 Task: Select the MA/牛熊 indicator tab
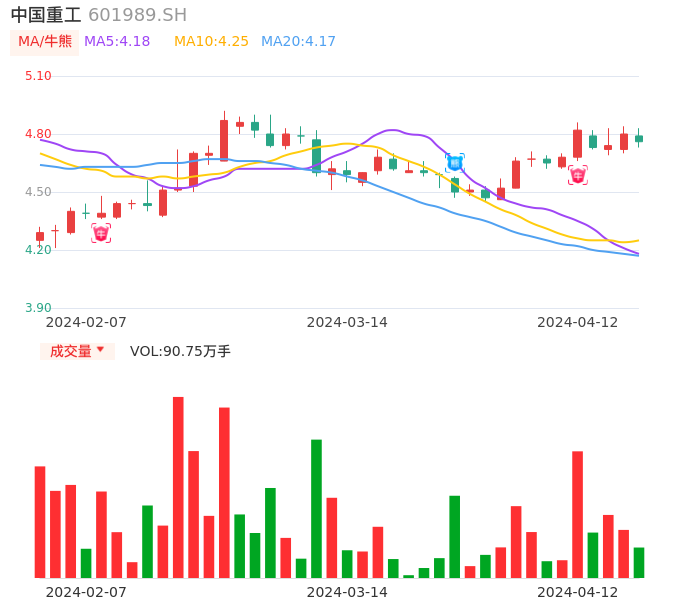(x=45, y=42)
